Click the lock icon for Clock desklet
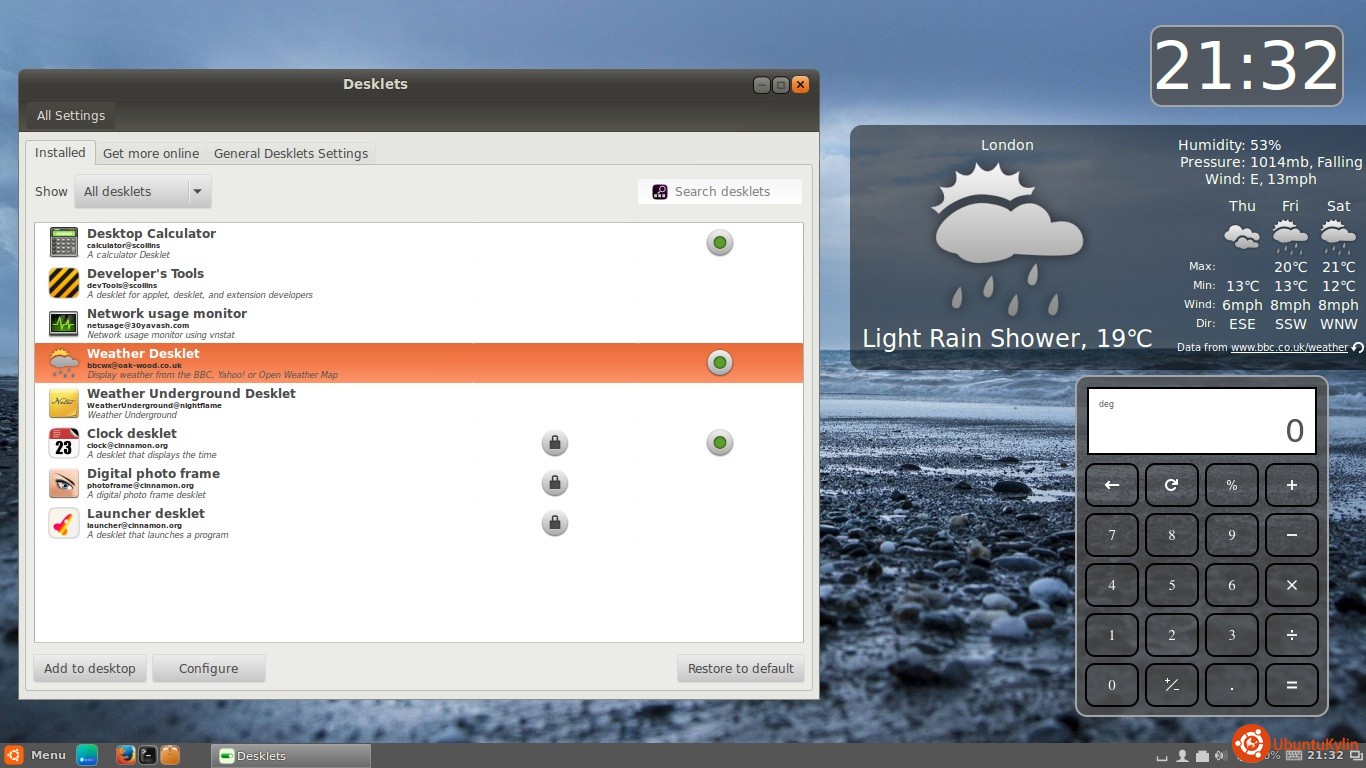Viewport: 1366px width, 768px height. (554, 443)
